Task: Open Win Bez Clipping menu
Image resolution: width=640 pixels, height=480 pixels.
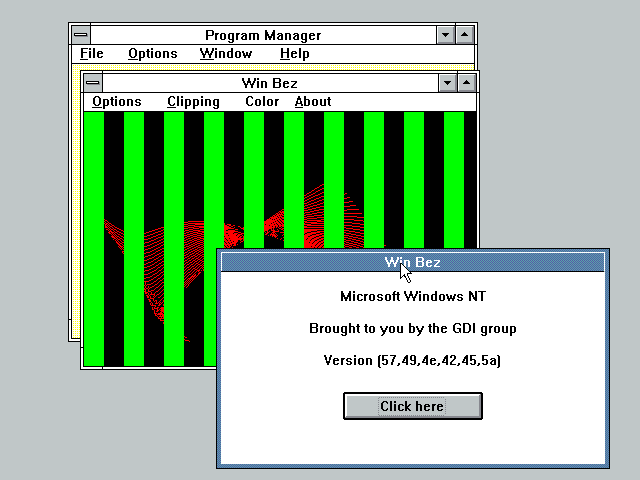Action: [193, 102]
